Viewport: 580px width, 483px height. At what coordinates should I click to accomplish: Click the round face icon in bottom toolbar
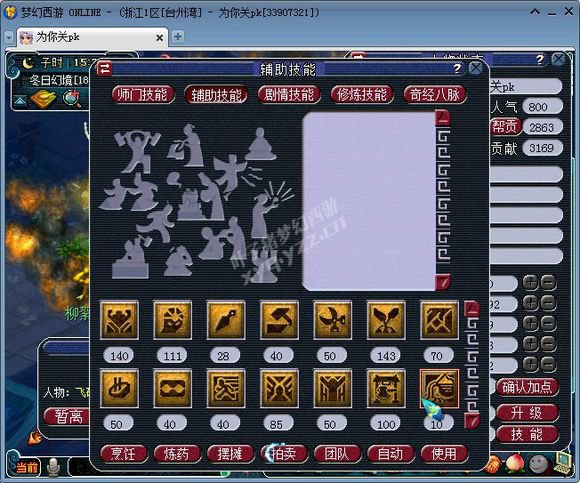538,463
